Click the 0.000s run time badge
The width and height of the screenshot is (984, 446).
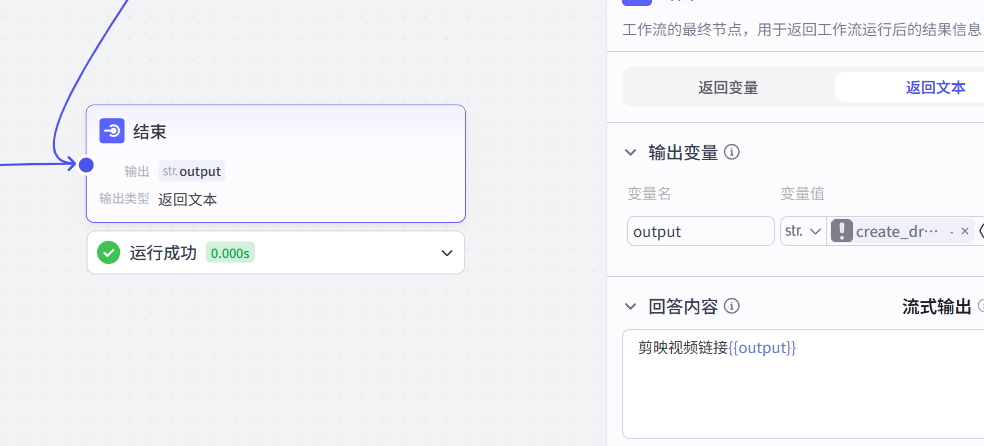230,253
